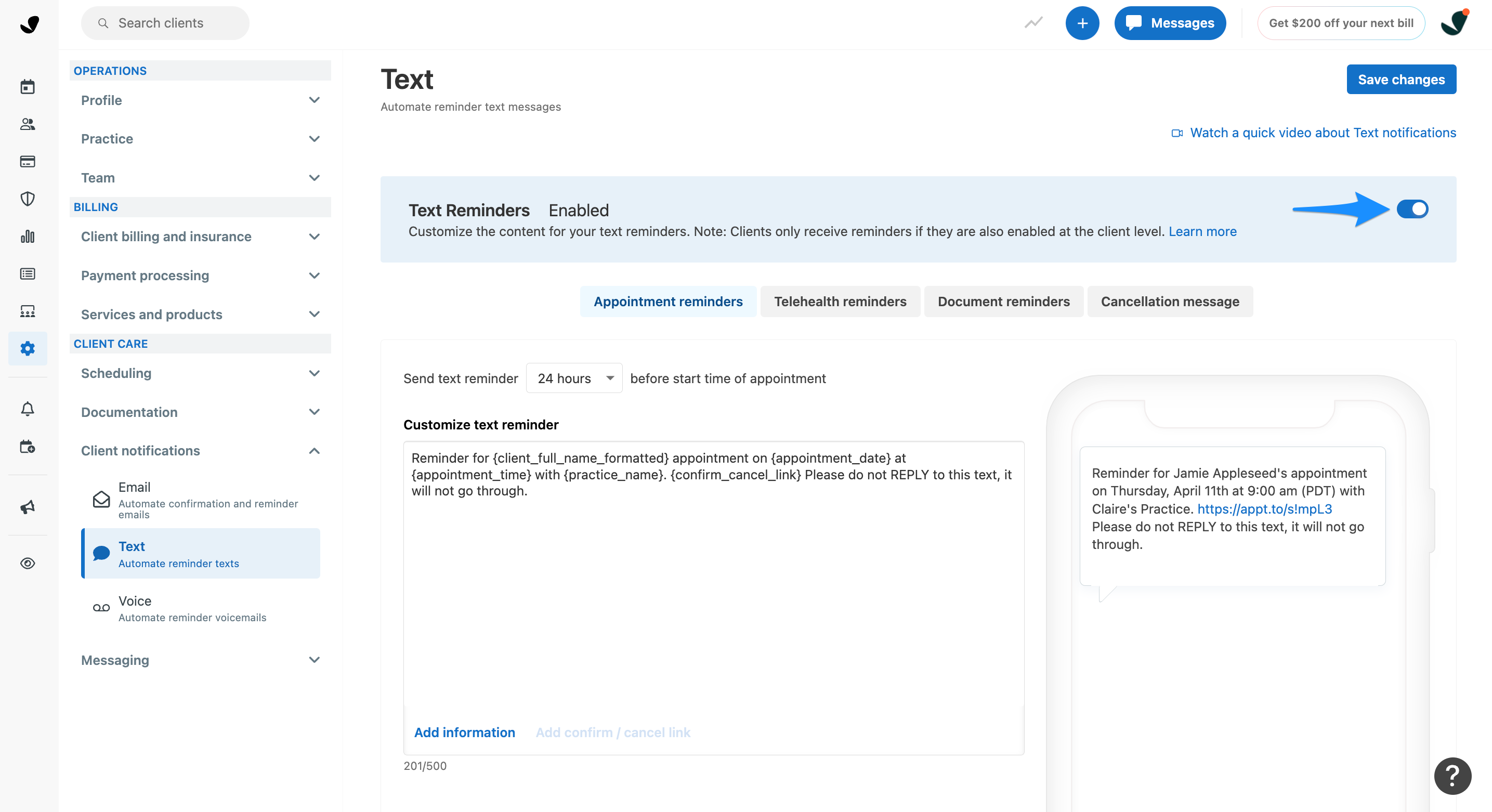Click the blue plus create button
This screenshot has height=812, width=1492.
(x=1082, y=23)
